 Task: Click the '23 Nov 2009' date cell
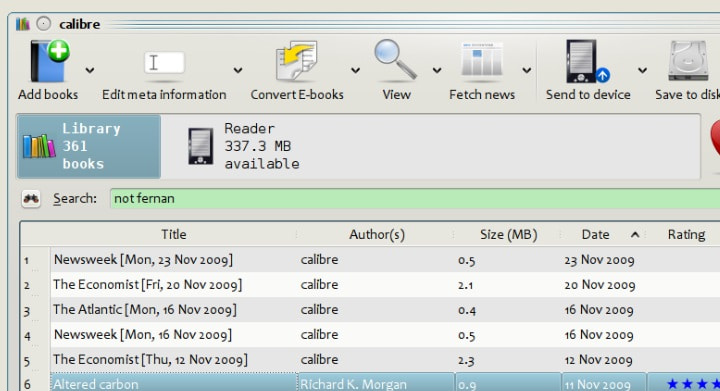599,260
